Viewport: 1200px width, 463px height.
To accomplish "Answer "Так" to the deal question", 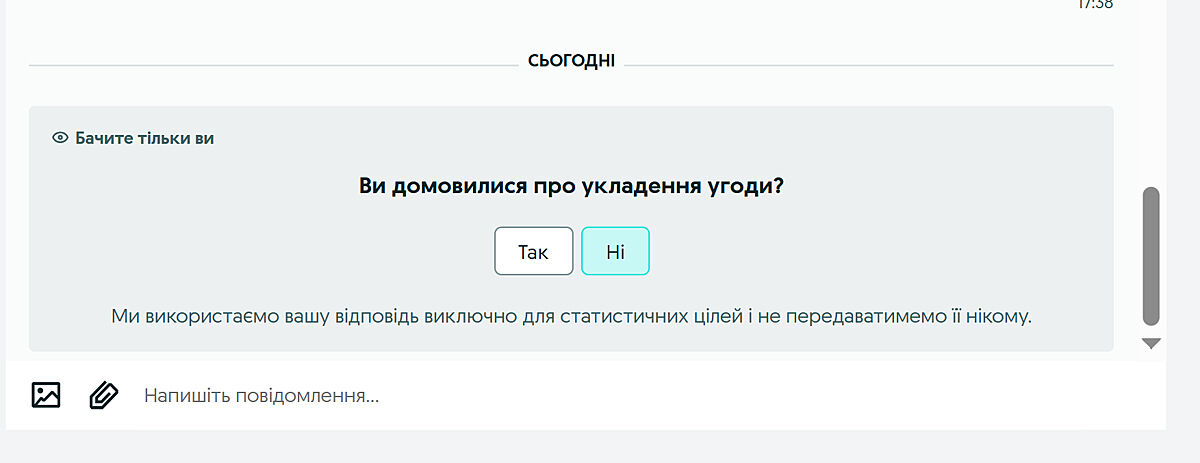I will coord(533,251).
